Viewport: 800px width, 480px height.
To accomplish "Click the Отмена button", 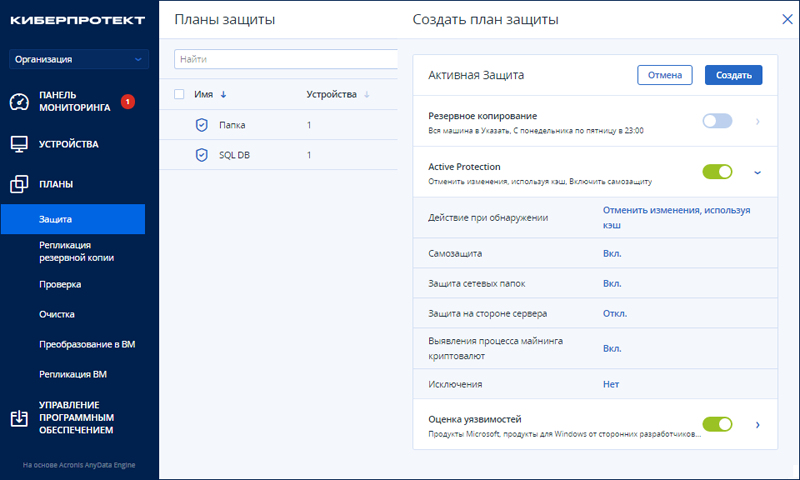I will (x=665, y=75).
